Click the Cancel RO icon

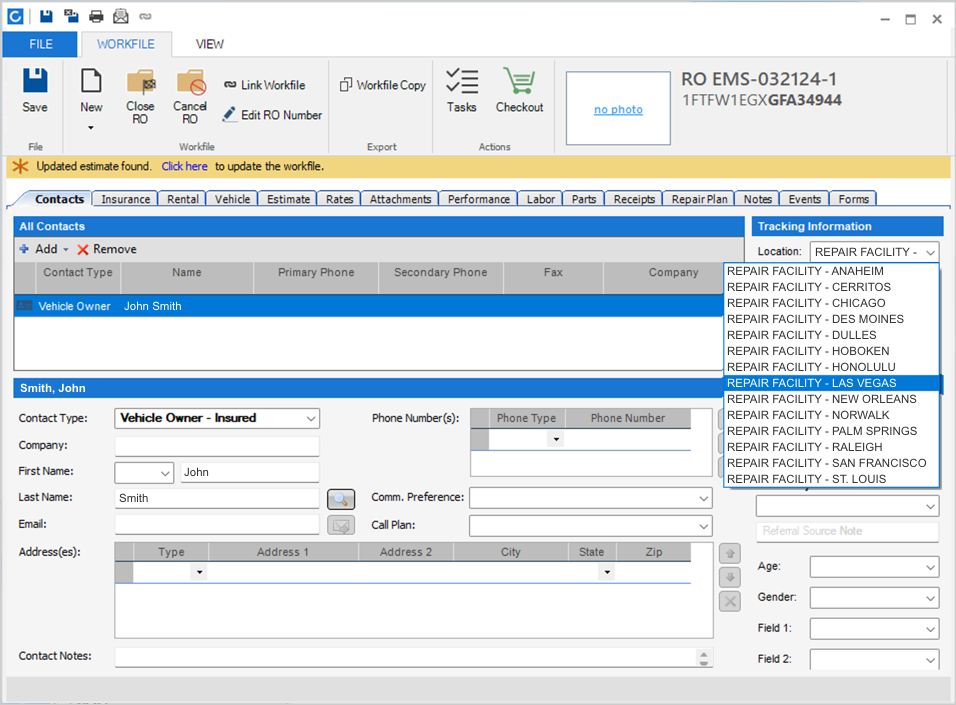[x=191, y=83]
